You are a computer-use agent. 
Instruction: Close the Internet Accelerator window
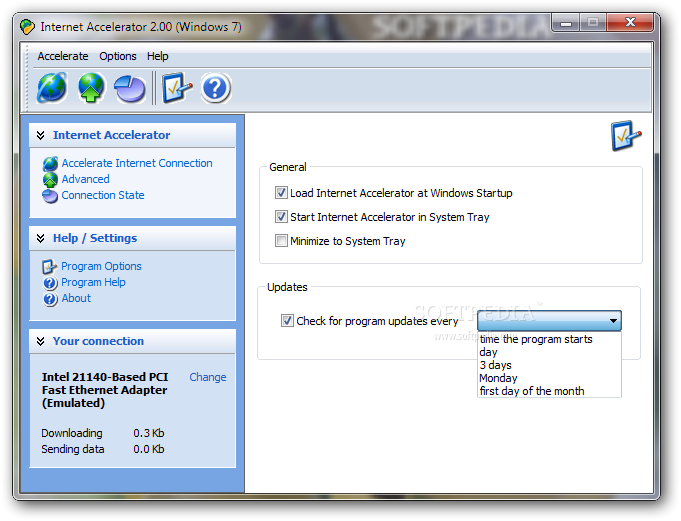click(630, 22)
